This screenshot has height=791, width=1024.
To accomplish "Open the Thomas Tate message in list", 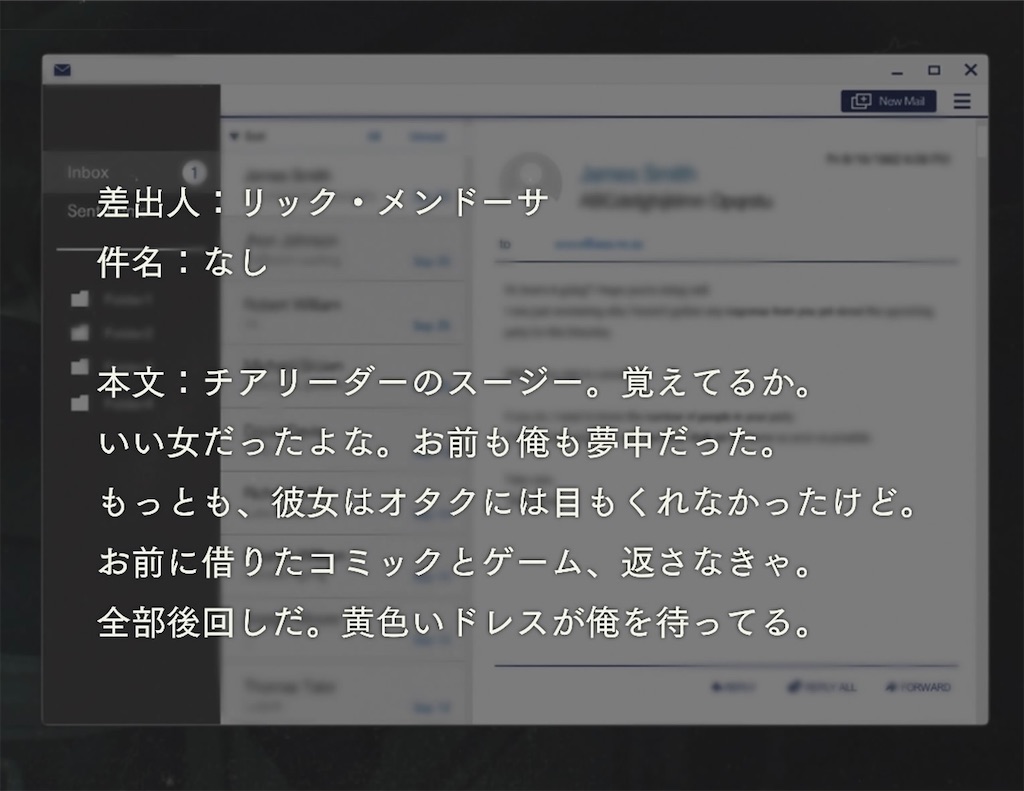I will tap(345, 694).
